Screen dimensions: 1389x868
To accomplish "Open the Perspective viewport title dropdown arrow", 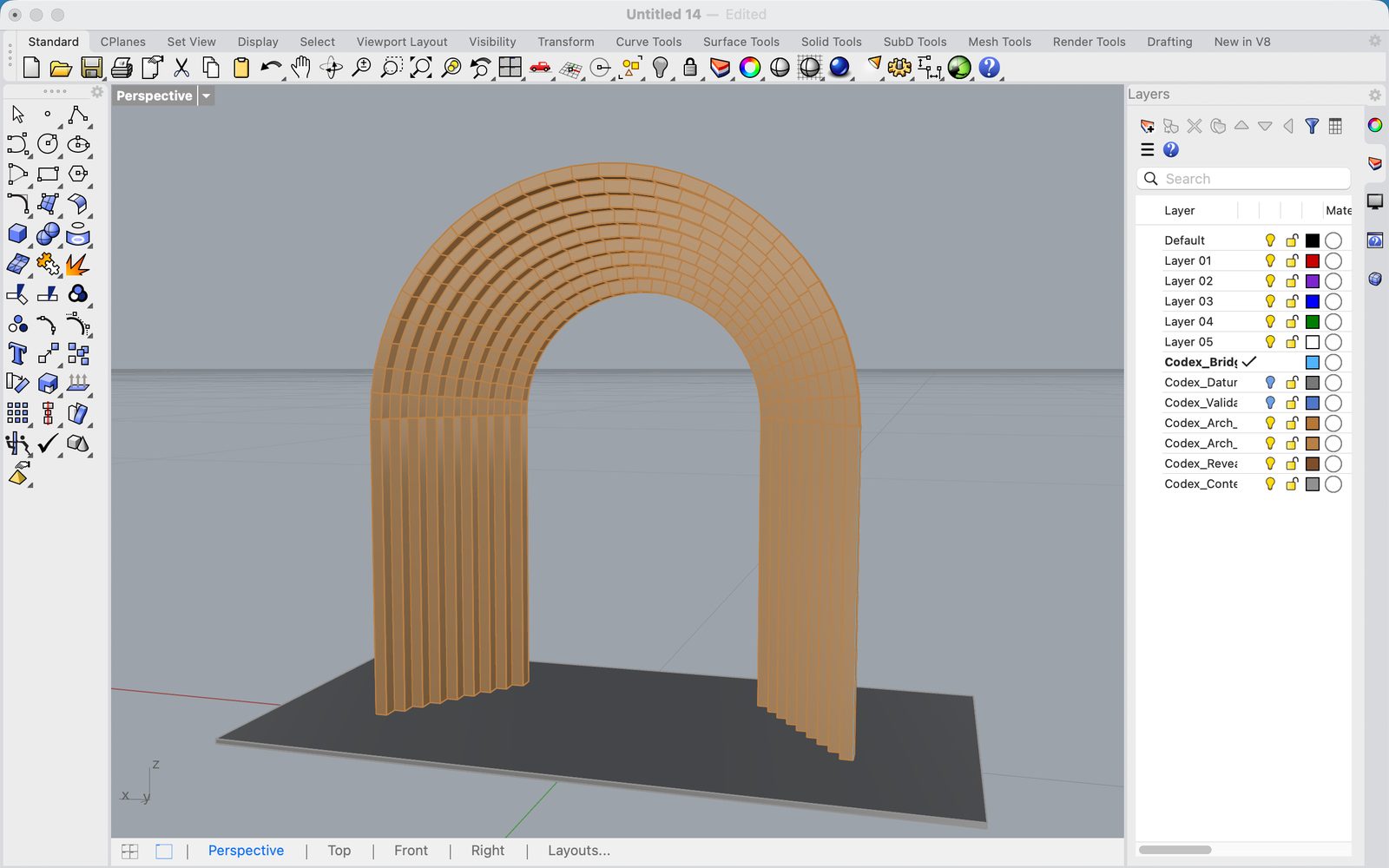I will (x=207, y=96).
